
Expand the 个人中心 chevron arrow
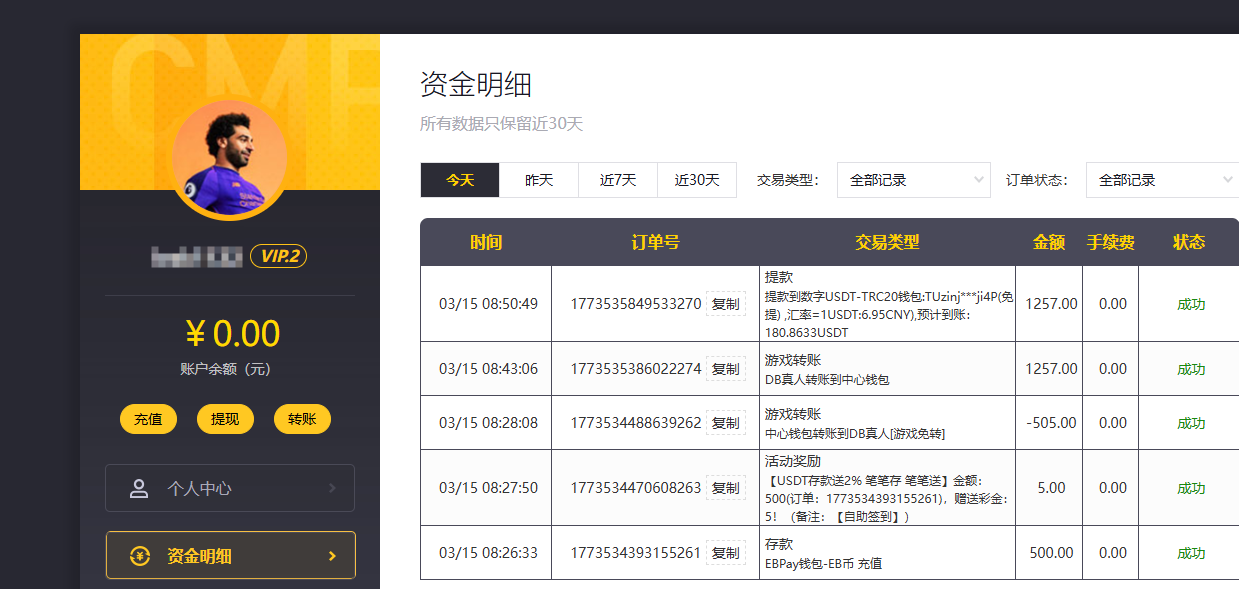point(332,489)
